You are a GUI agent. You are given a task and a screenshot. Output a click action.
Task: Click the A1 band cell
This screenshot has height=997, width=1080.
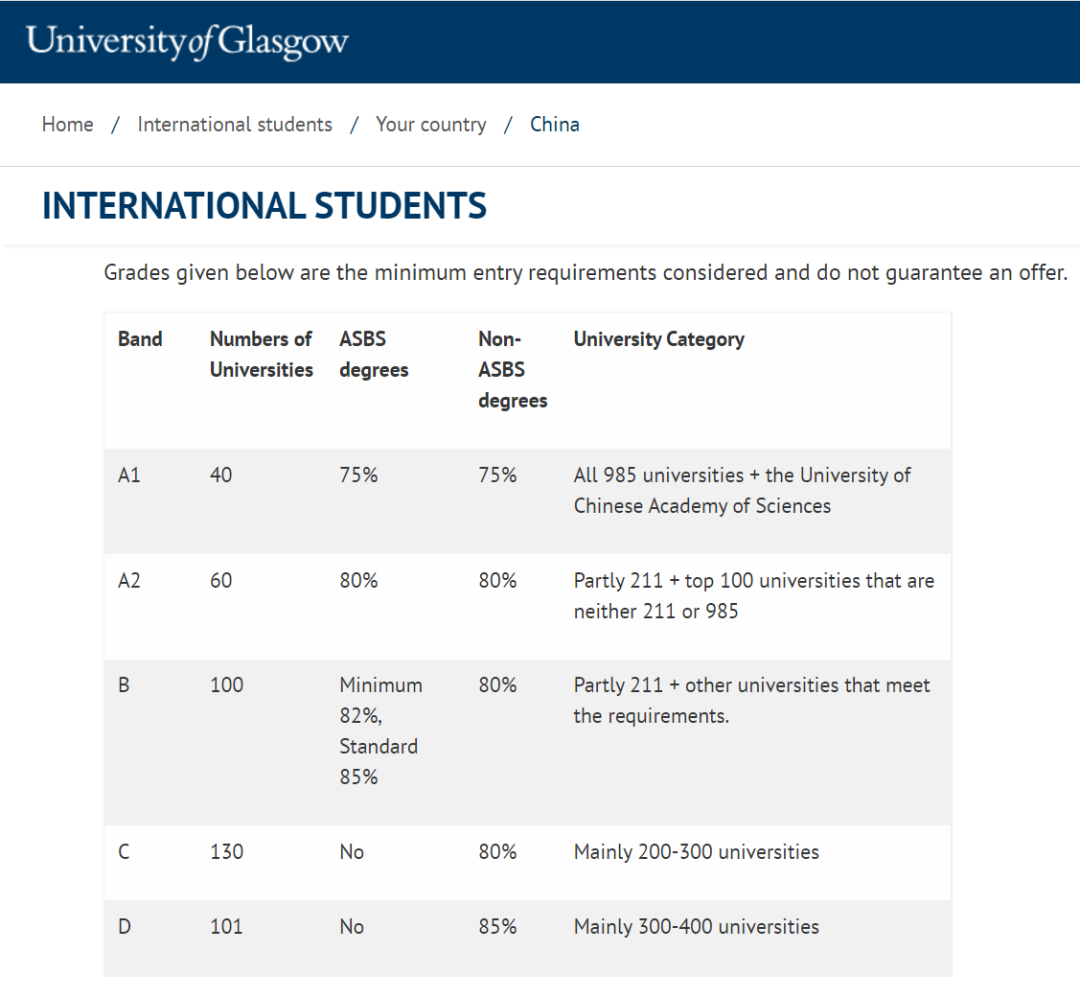(129, 475)
